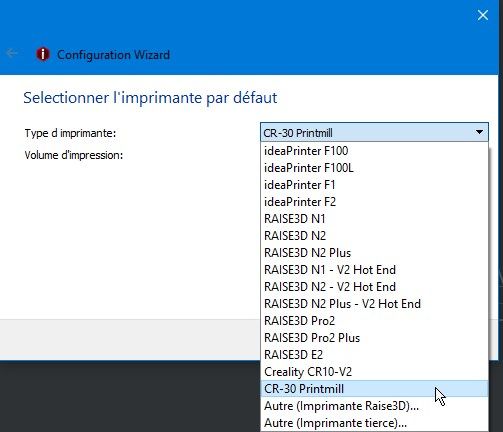Click the red ideaMaker logo icon
Screen dimensions: 503x432
43,54
